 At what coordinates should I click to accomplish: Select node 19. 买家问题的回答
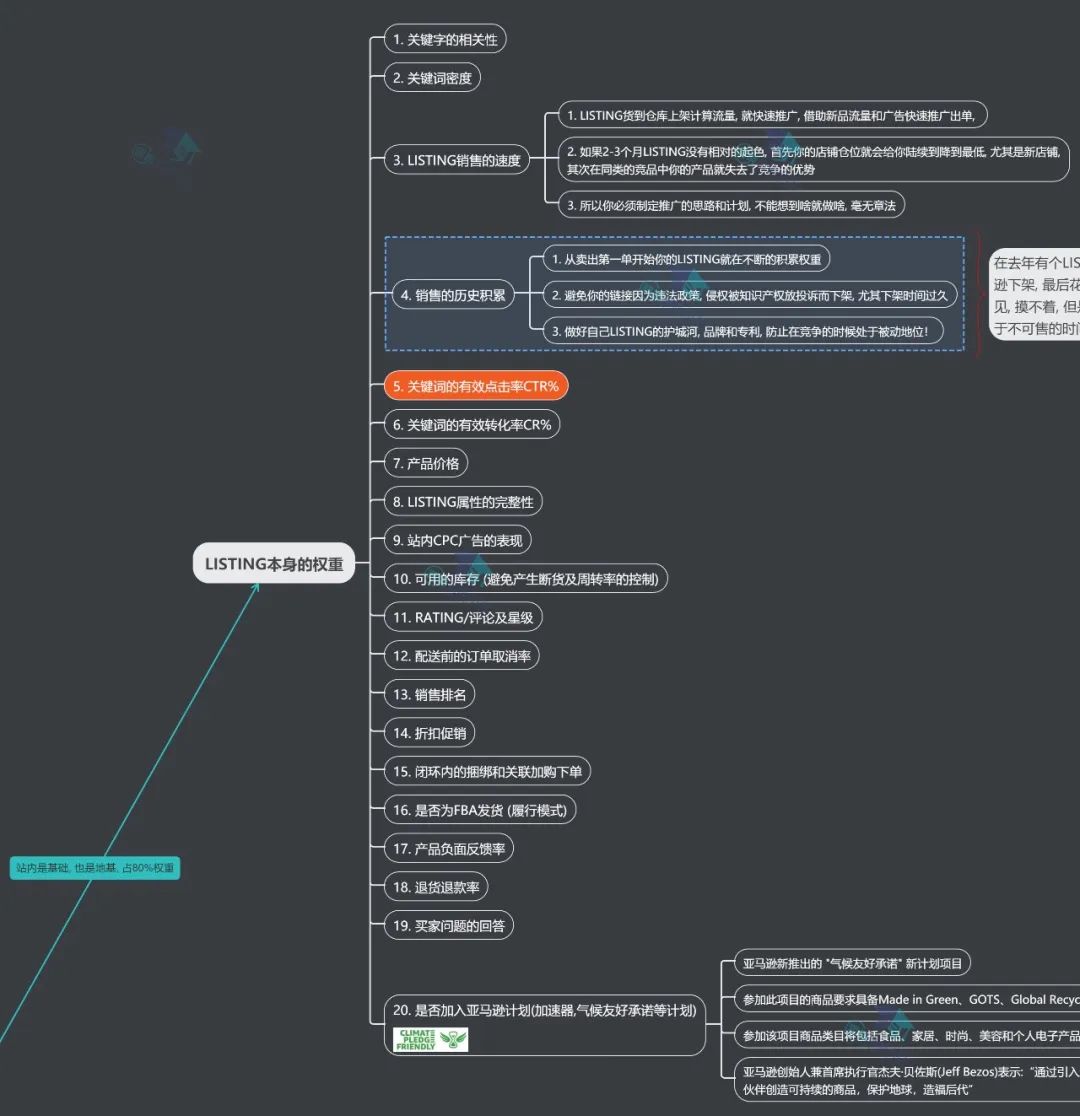coord(449,925)
